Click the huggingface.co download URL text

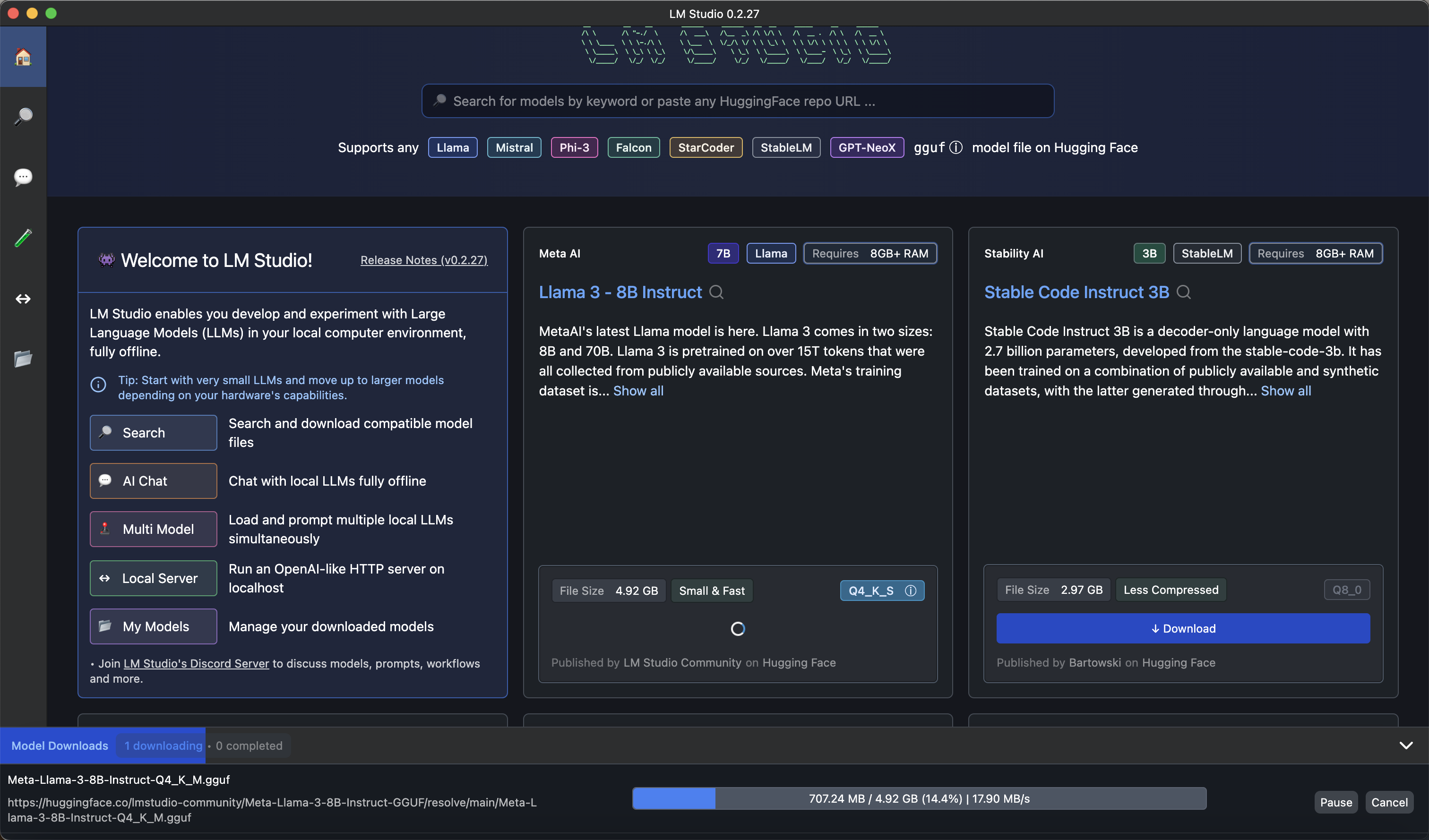272,809
